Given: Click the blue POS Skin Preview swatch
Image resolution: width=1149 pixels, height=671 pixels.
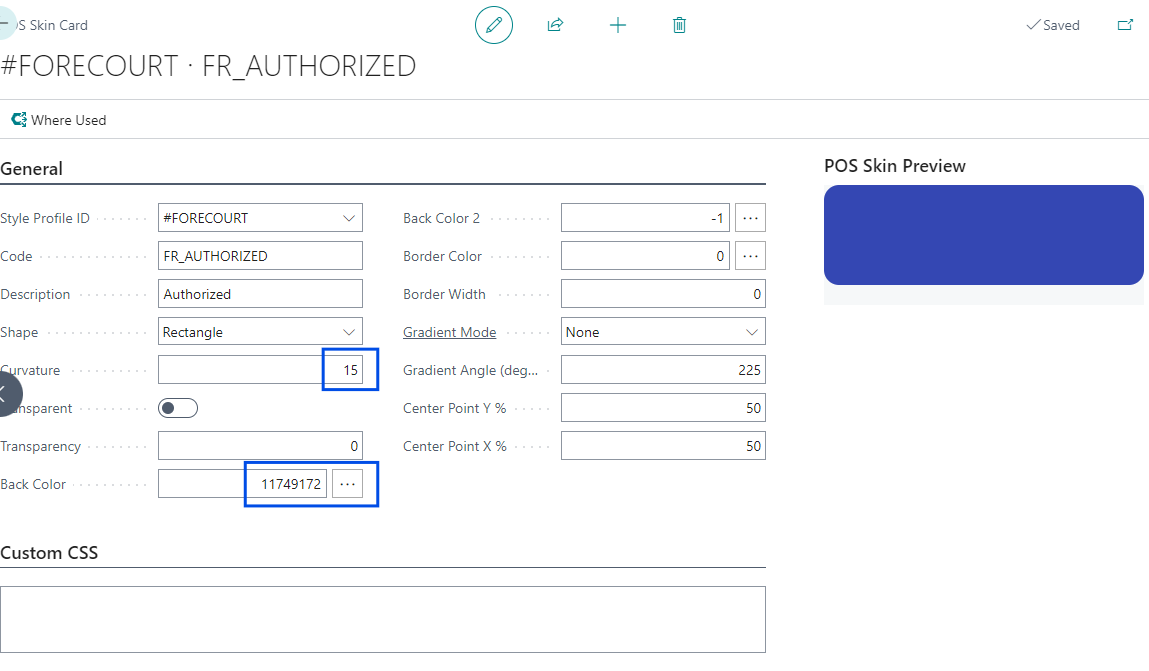Looking at the screenshot, I should [983, 235].
